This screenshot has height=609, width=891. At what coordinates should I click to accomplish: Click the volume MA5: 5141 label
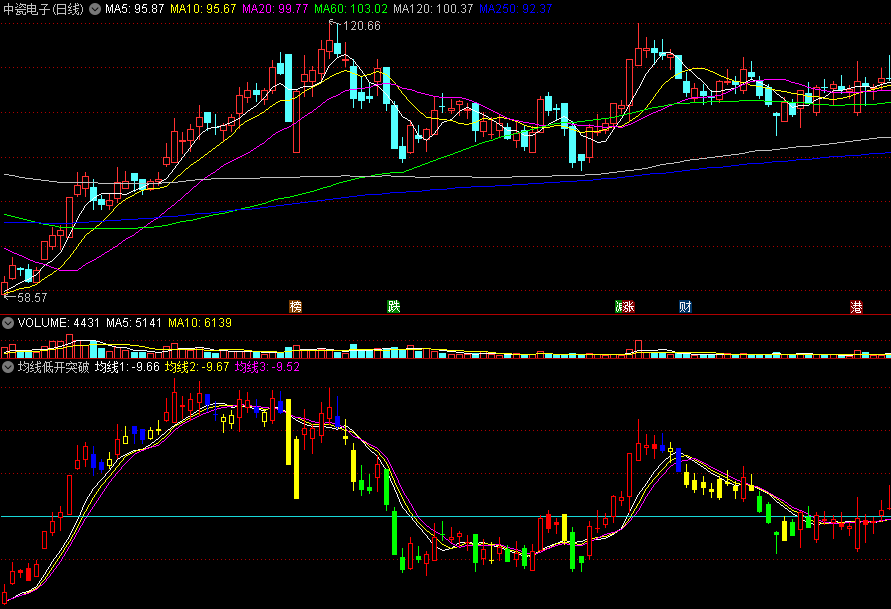pyautogui.click(x=134, y=323)
